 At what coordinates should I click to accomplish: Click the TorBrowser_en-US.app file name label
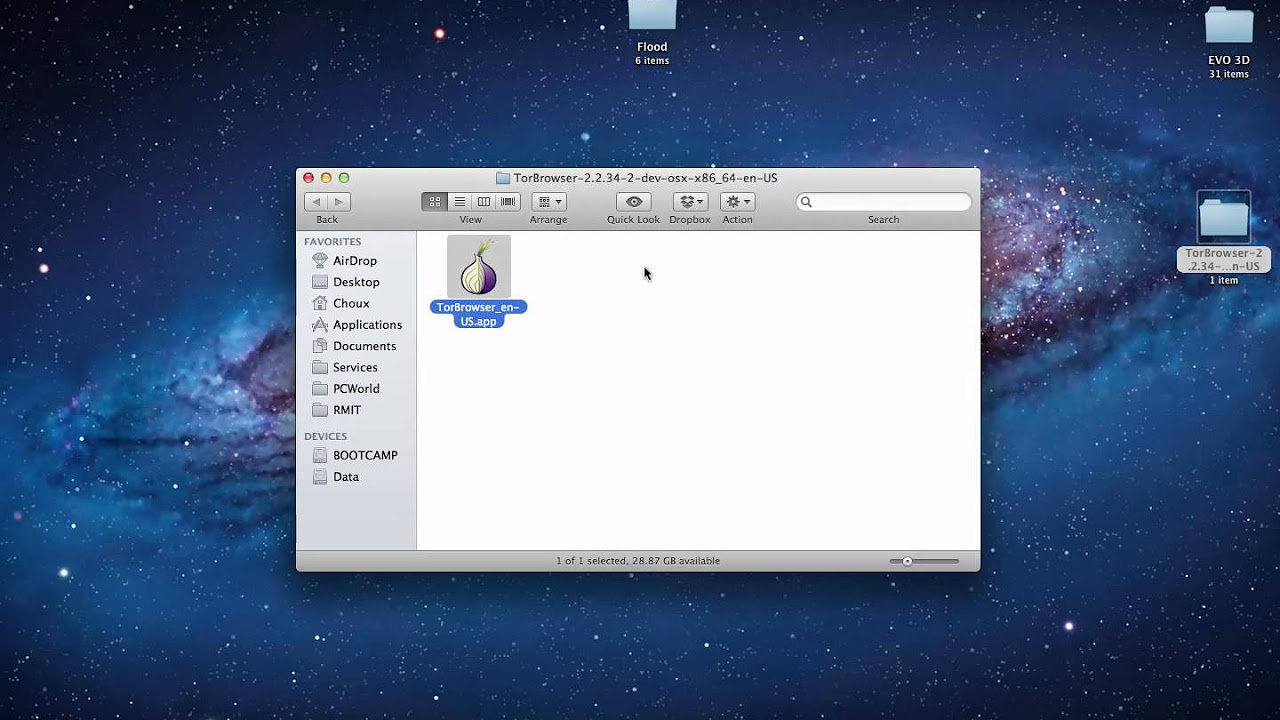coord(479,314)
